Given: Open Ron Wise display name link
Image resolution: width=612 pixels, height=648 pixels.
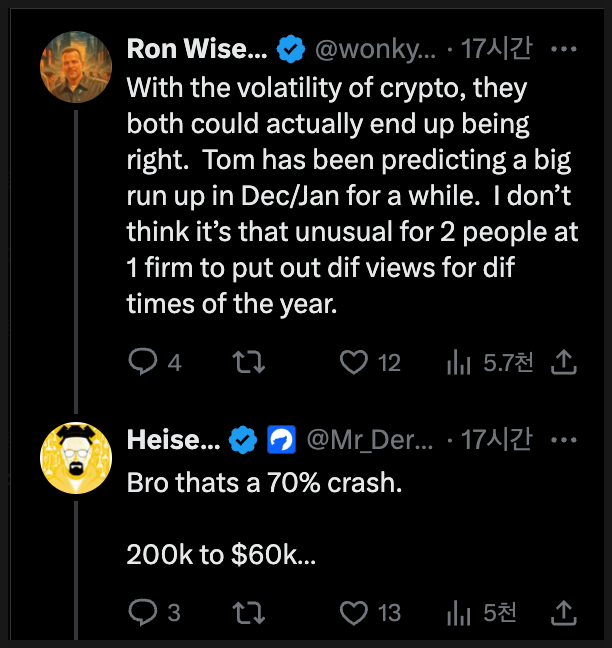Looking at the screenshot, I should click(195, 48).
